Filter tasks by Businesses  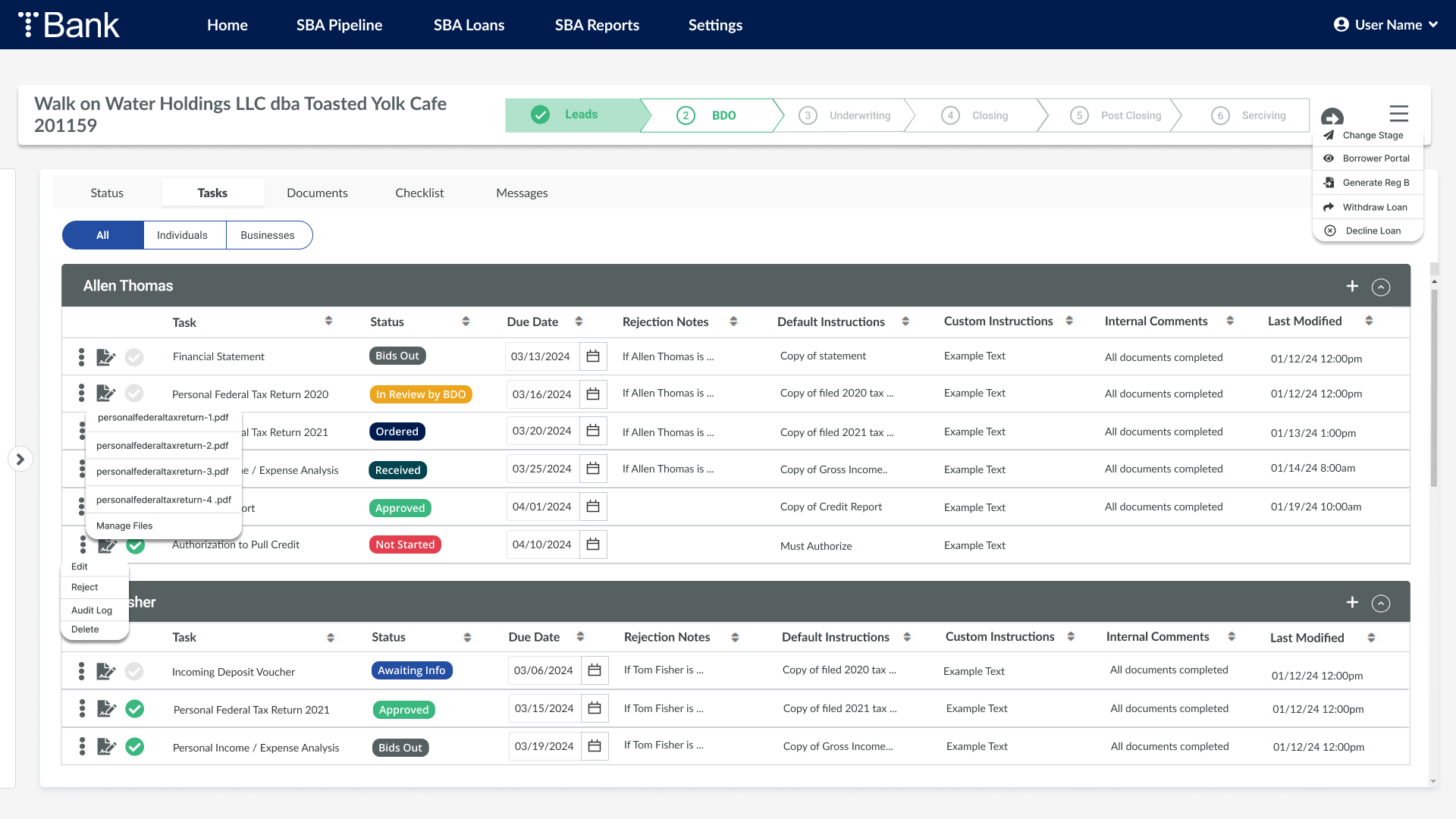pyautogui.click(x=267, y=235)
